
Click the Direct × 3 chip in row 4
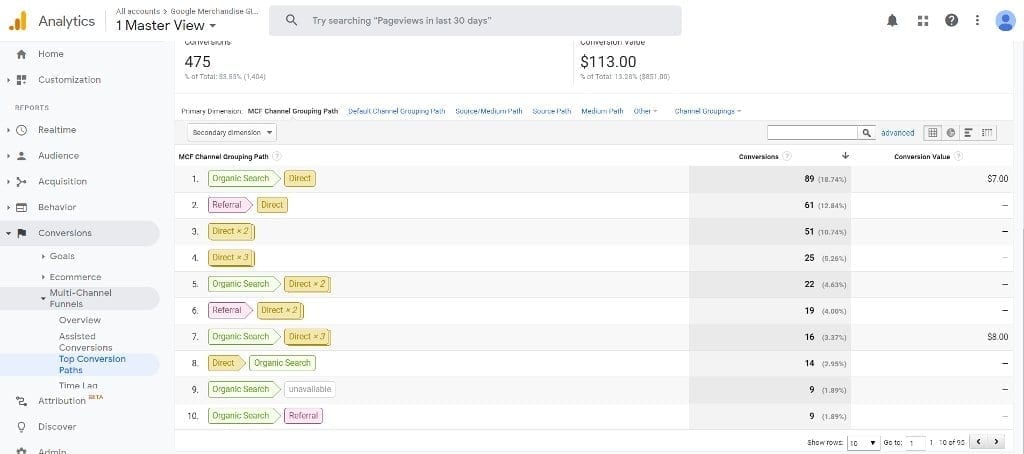232,257
